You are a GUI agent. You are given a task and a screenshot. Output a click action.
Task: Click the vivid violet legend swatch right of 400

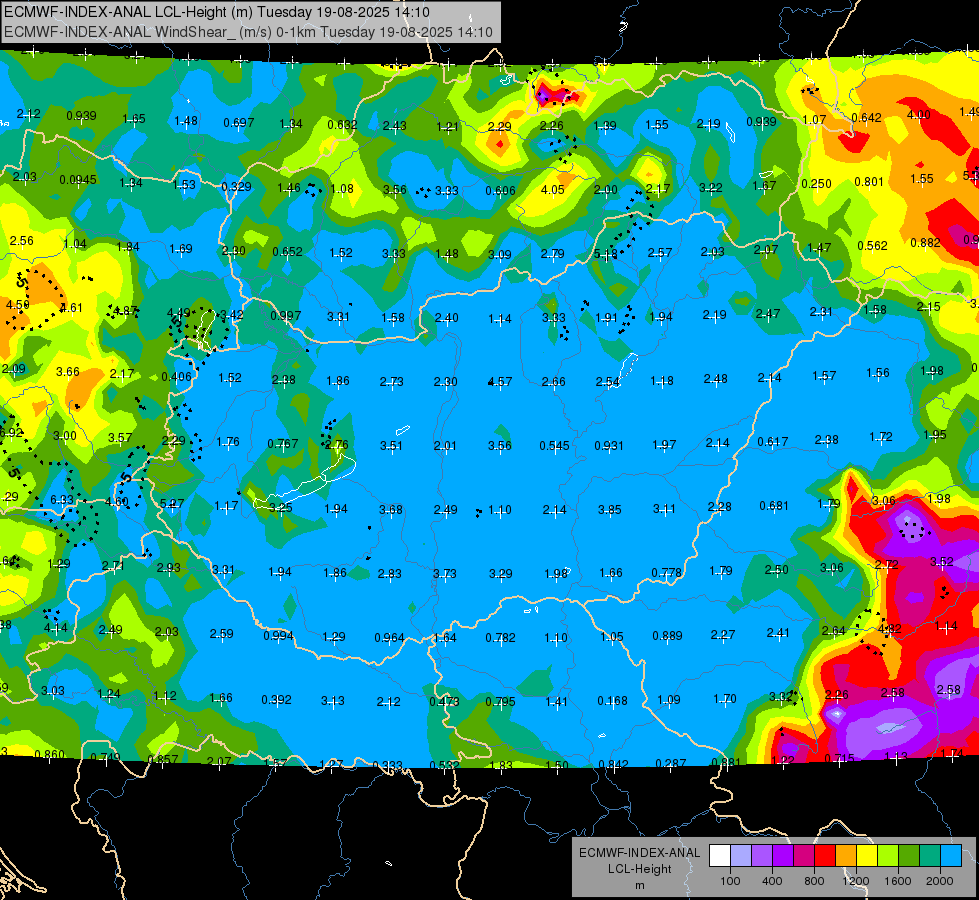pyautogui.click(x=783, y=856)
